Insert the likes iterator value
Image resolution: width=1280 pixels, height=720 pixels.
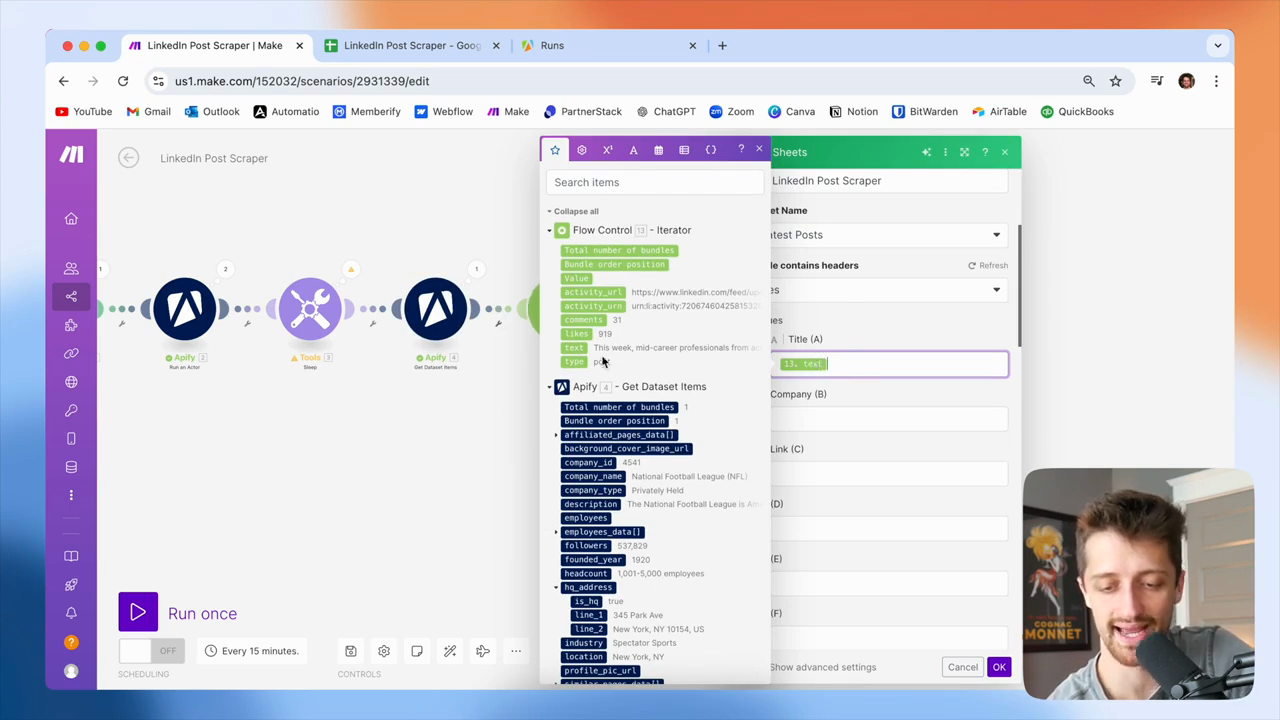(577, 334)
